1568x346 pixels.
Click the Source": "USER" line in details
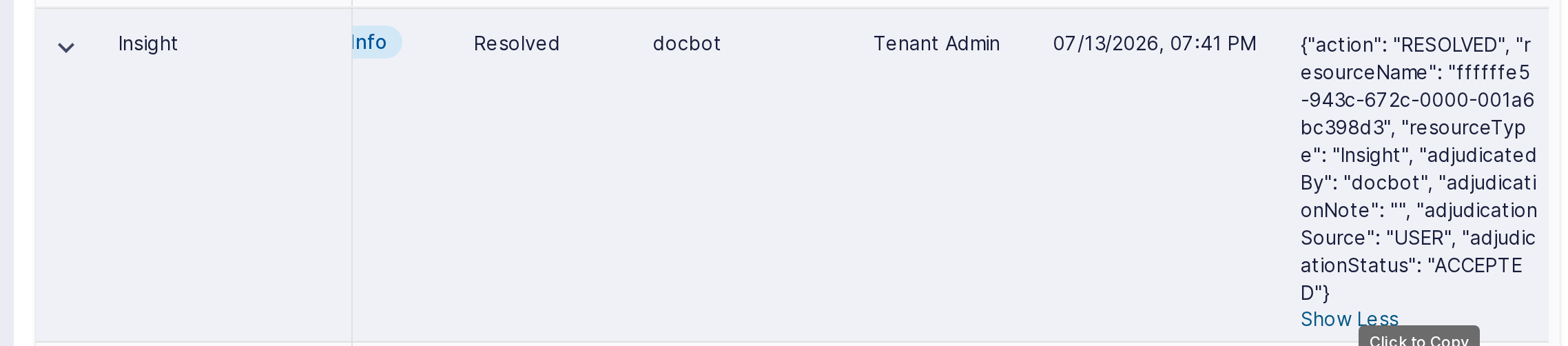(1418, 238)
